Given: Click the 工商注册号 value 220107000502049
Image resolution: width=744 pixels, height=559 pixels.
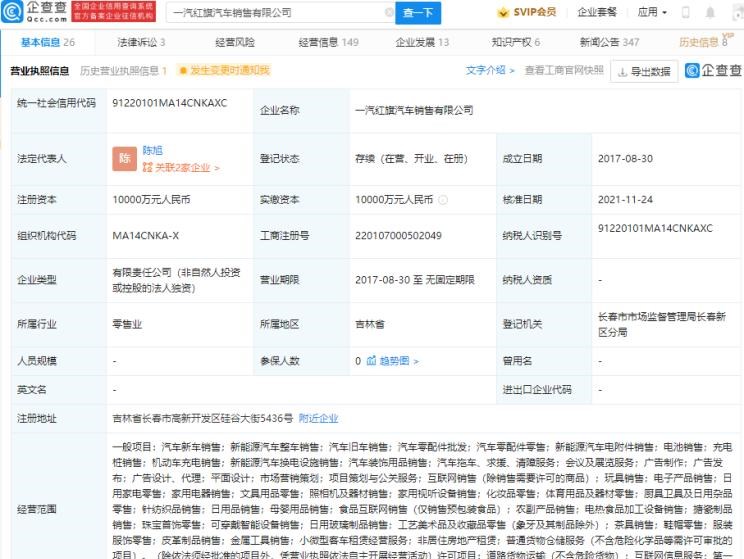Looking at the screenshot, I should pyautogui.click(x=398, y=235).
